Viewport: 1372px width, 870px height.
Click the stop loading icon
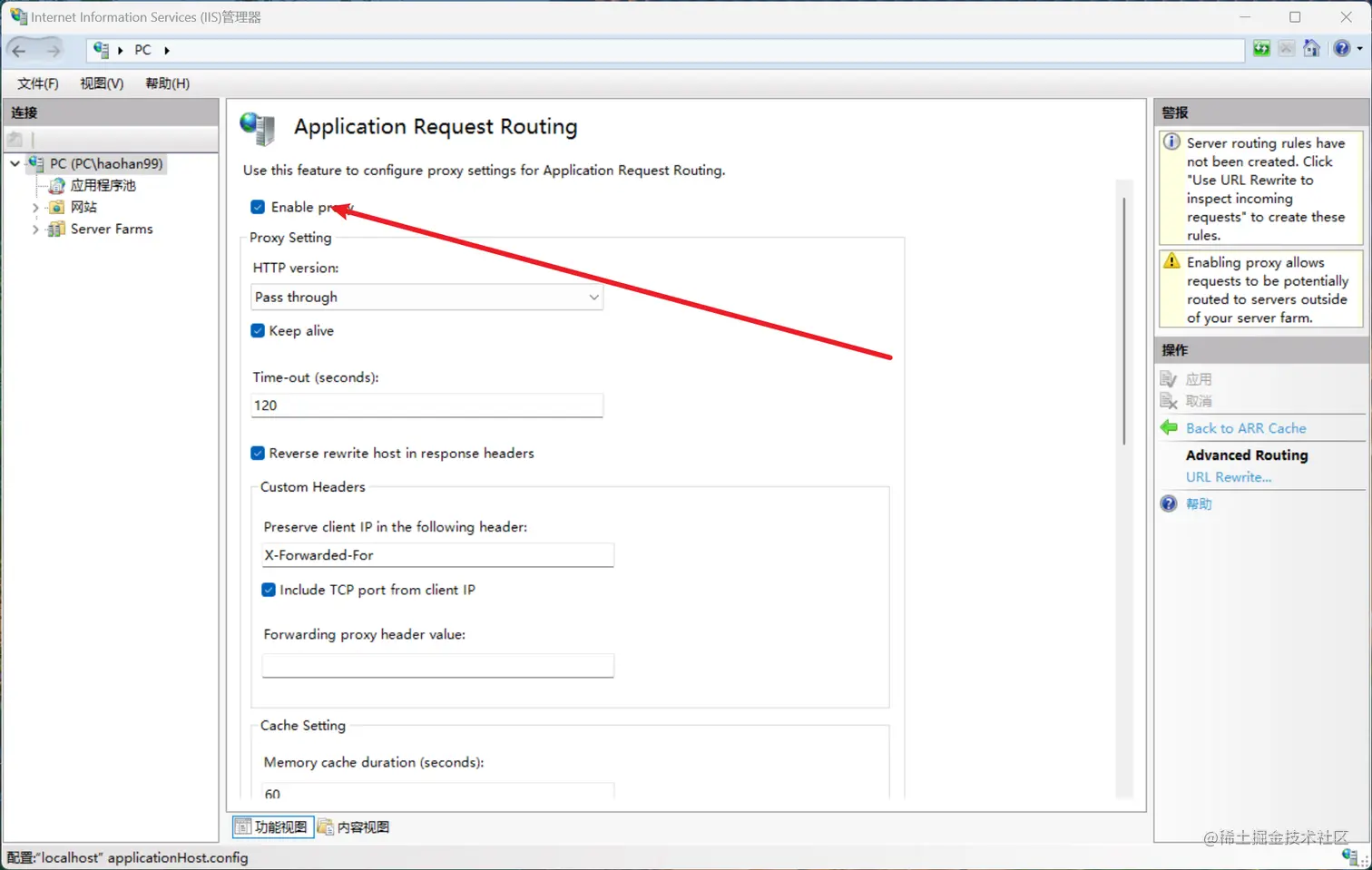click(1286, 49)
